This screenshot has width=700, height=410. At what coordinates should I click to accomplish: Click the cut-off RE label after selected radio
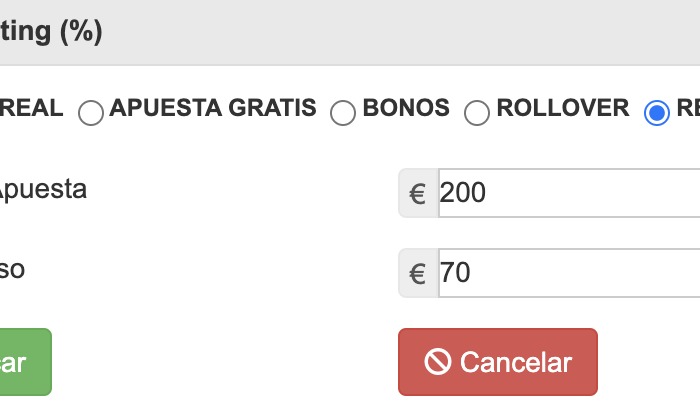coord(688,108)
